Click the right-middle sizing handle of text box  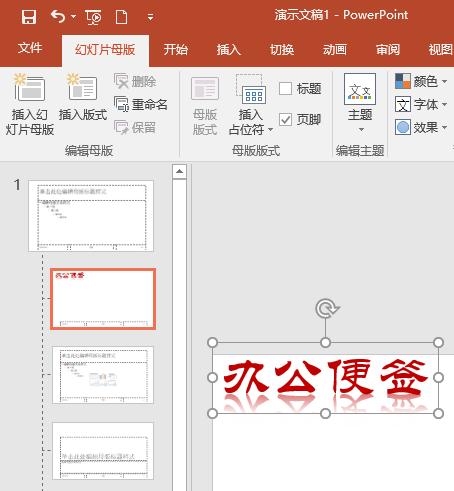(x=438, y=378)
